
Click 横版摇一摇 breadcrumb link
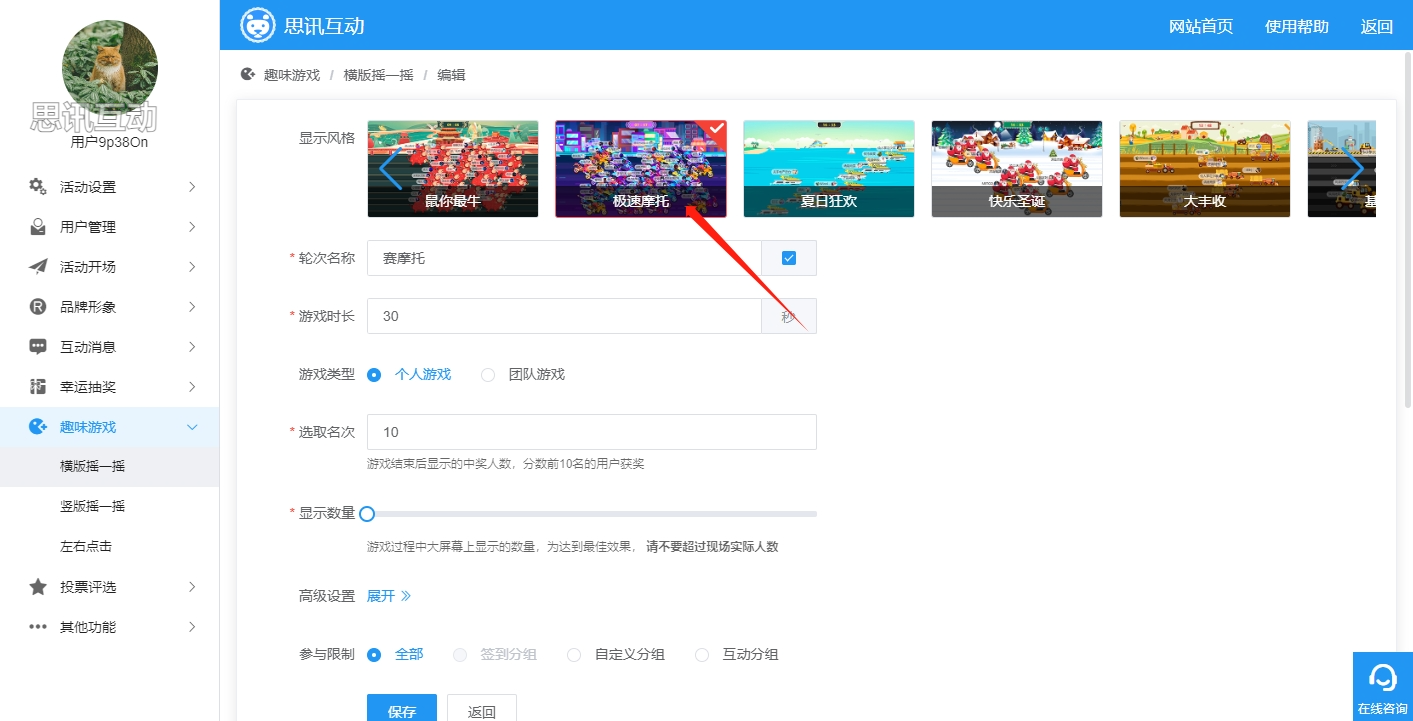pyautogui.click(x=378, y=75)
